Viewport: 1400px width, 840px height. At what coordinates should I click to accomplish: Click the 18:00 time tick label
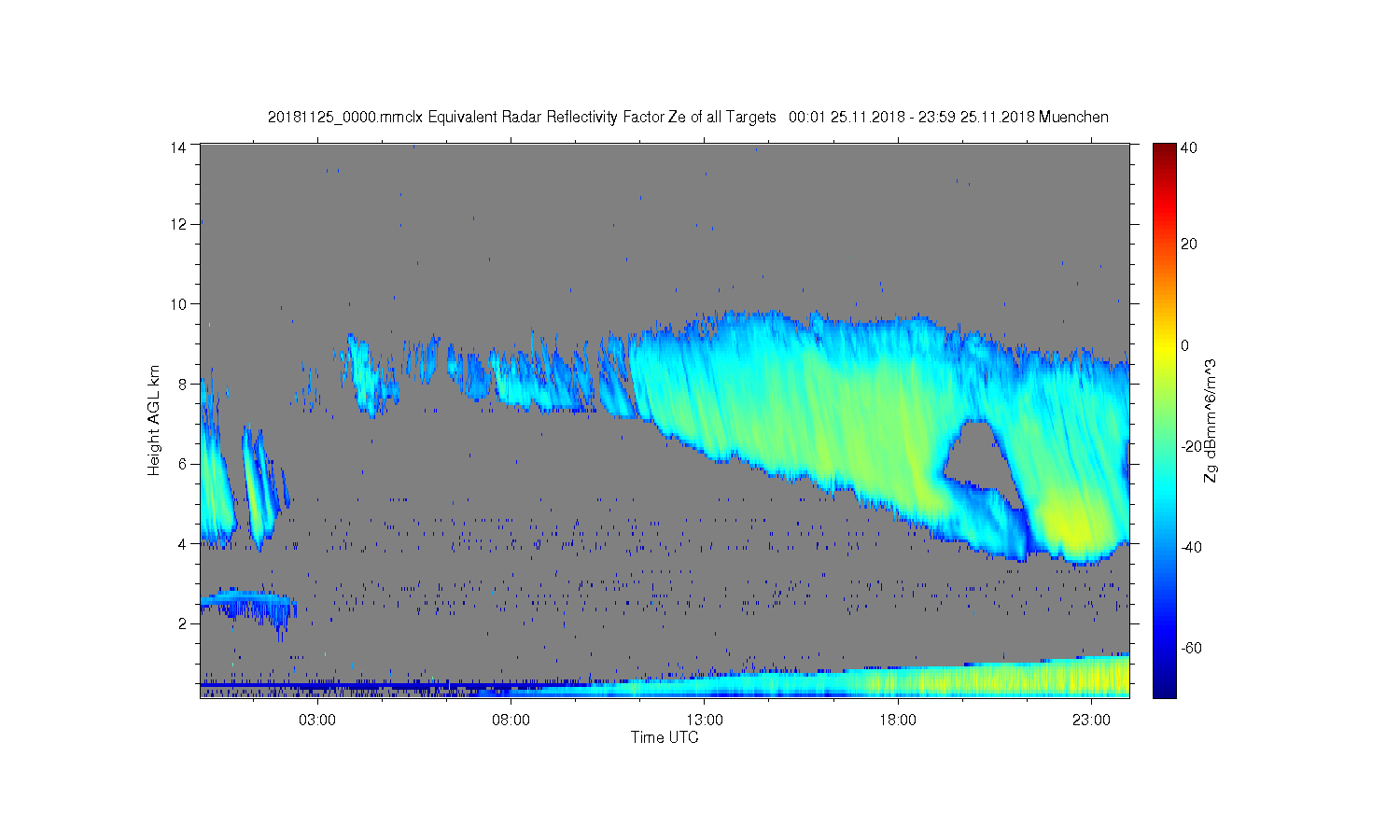[898, 721]
